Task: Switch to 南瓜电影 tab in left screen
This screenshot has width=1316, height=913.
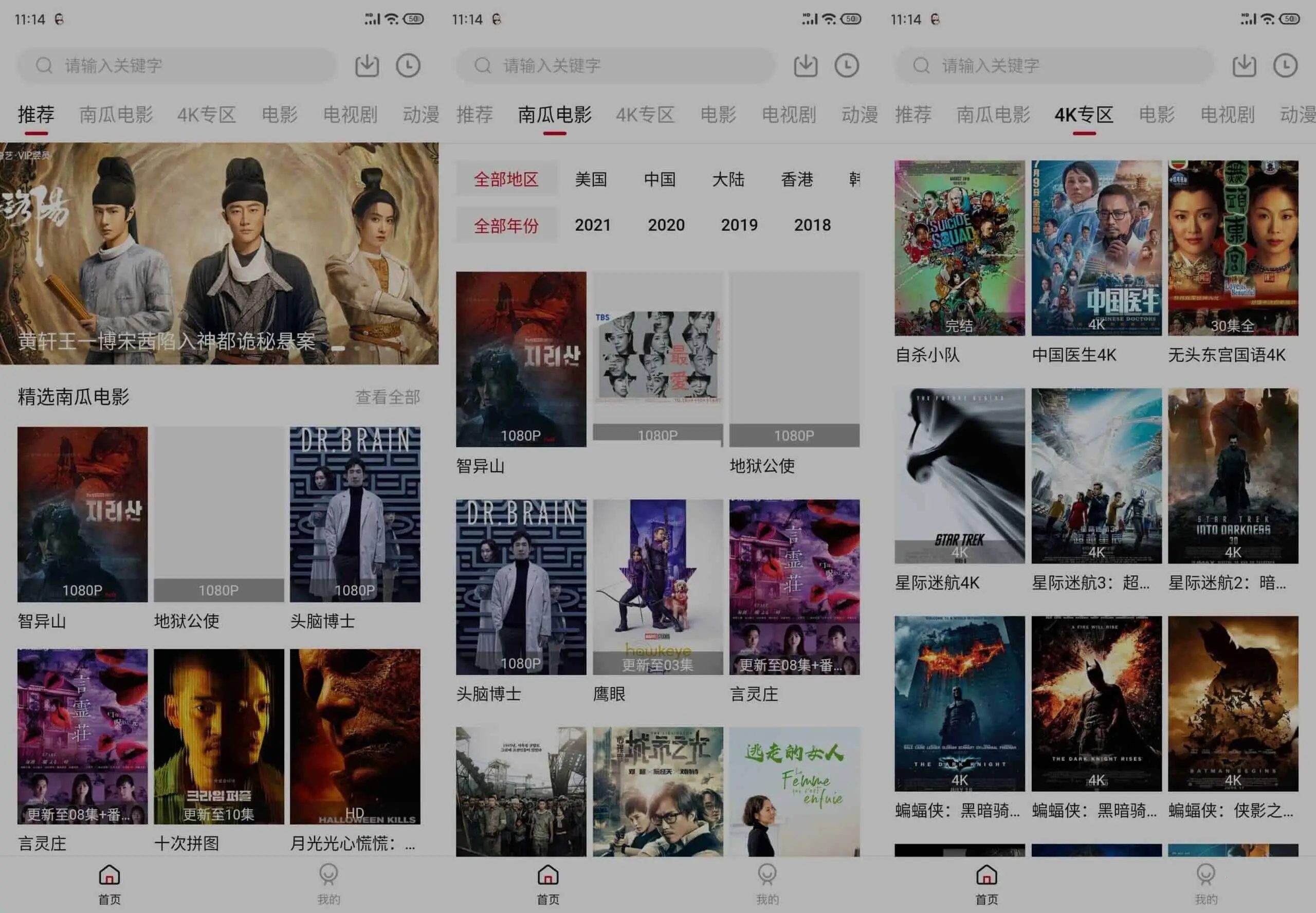Action: (116, 115)
